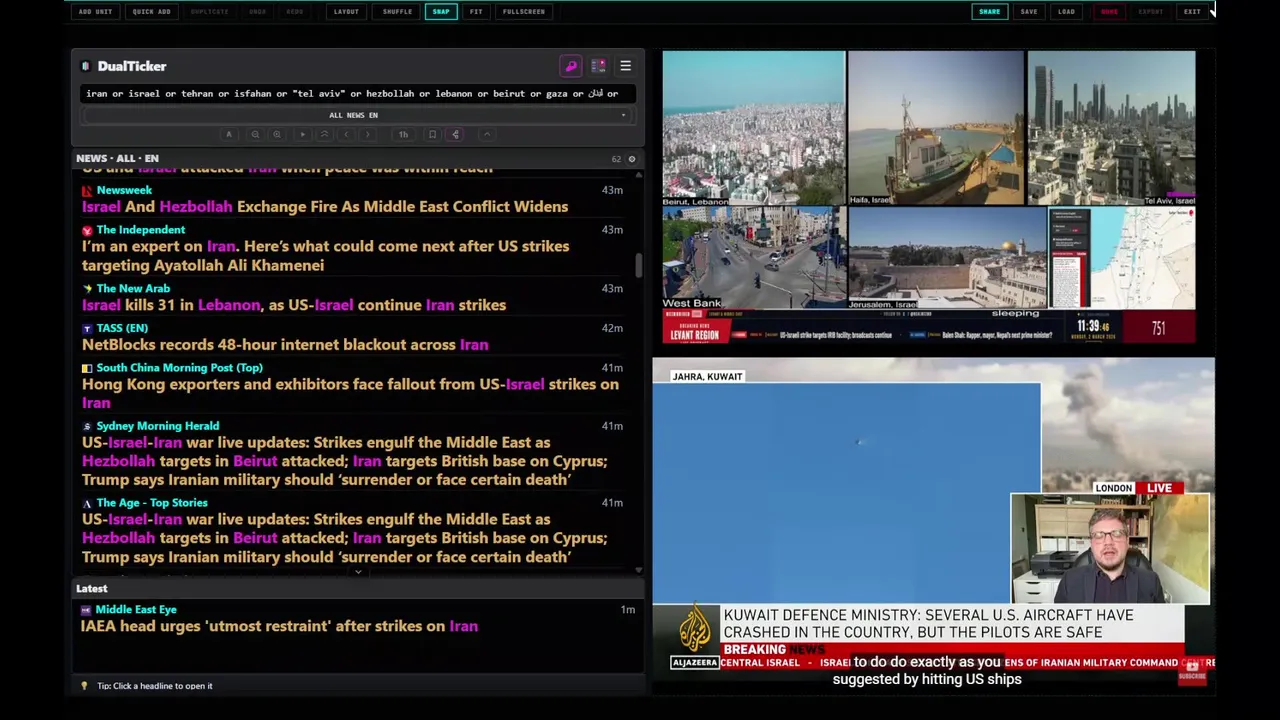Image resolution: width=1280 pixels, height=720 pixels.
Task: Click the Jerusalem, Israel webcam tile
Action: (947, 258)
